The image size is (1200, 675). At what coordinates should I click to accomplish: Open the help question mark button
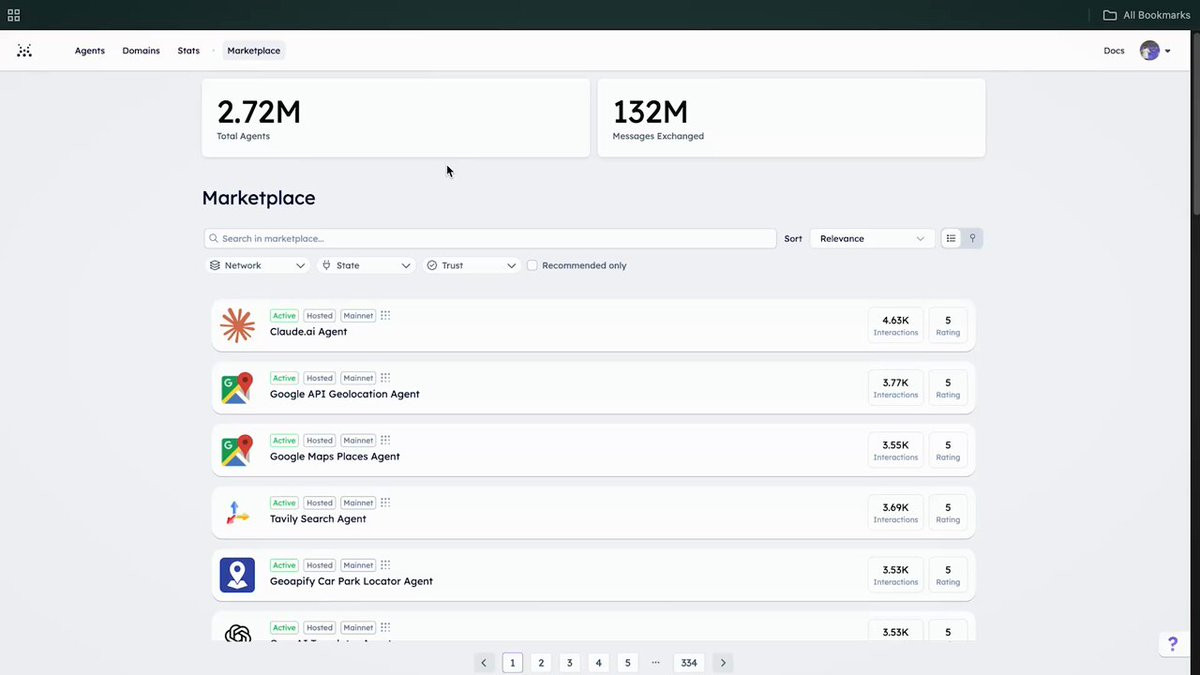tap(1174, 644)
